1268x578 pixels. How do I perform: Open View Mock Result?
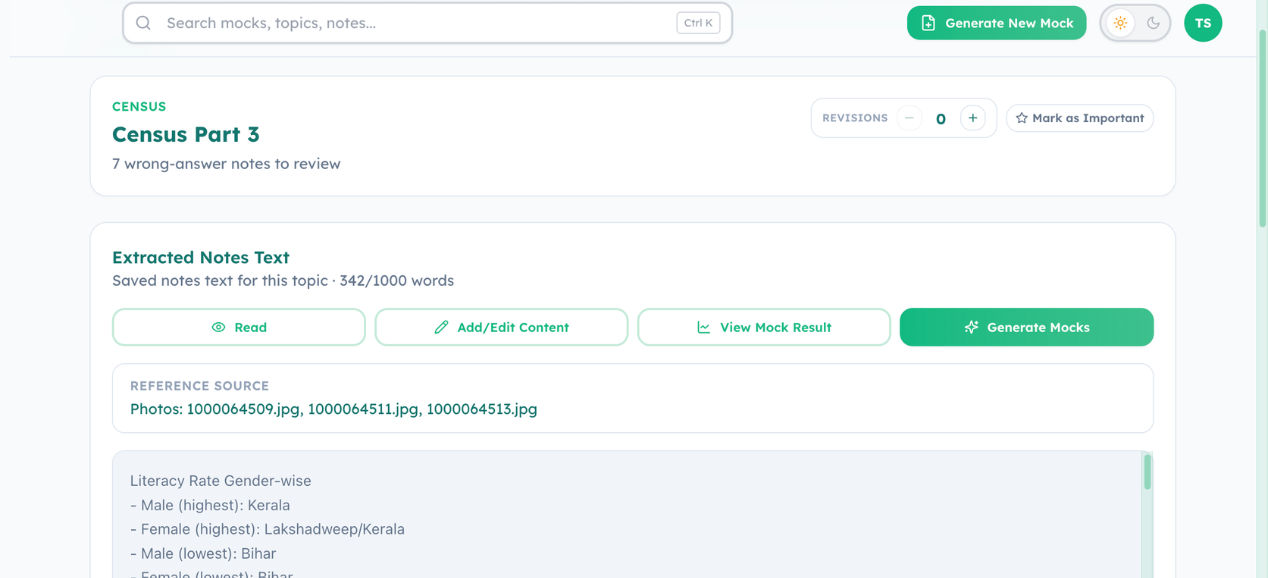(x=764, y=327)
